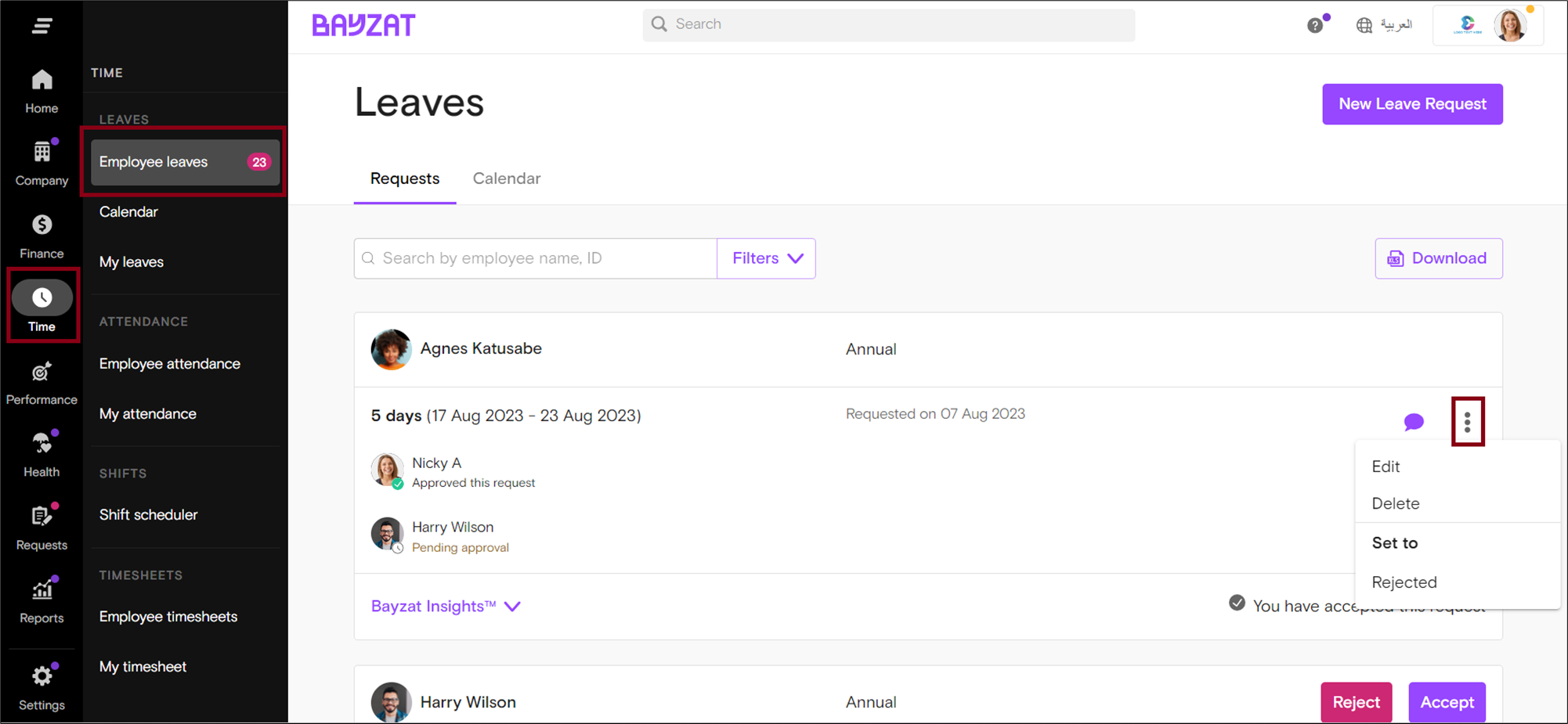Choose Rejected from the context menu
This screenshot has height=724, width=1568.
1404,582
